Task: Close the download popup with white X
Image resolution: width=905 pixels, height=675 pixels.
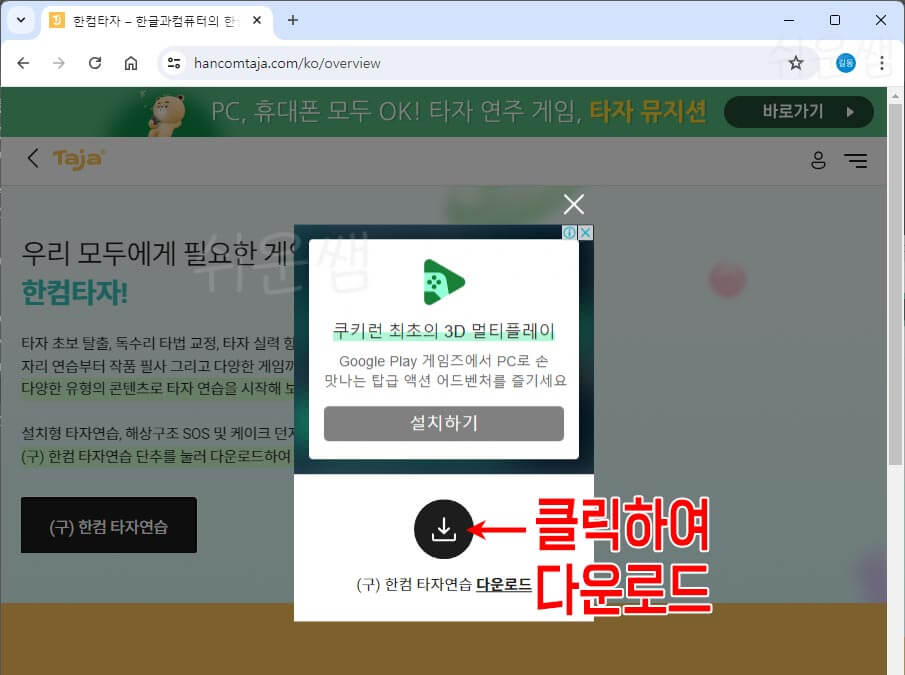Action: coord(574,204)
